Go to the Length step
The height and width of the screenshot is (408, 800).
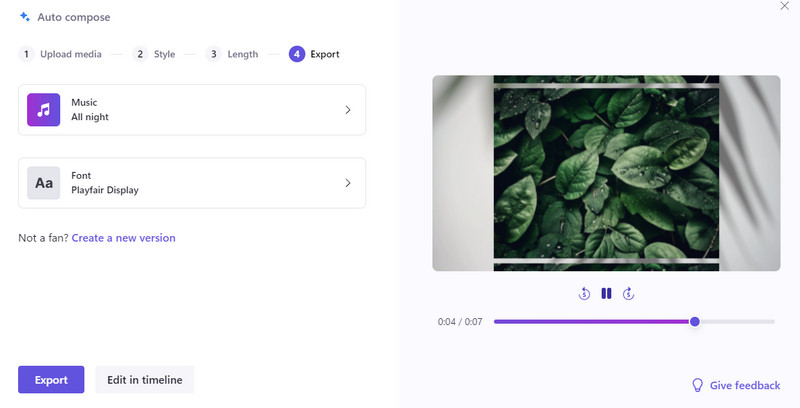pyautogui.click(x=232, y=54)
